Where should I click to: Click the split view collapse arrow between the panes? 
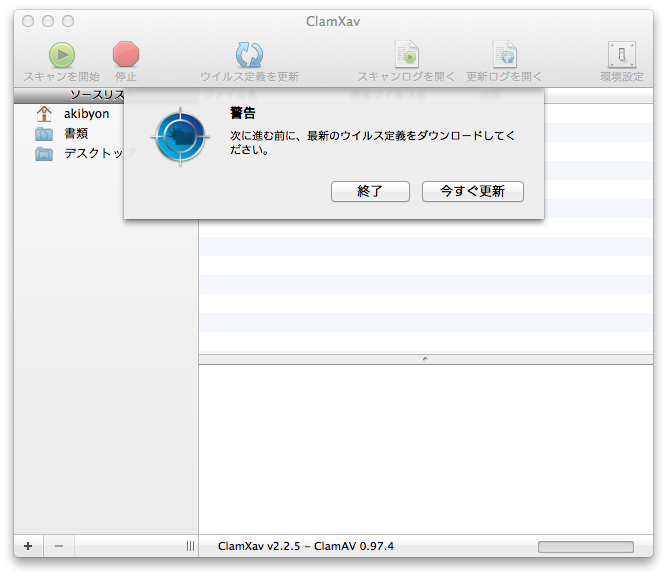tap(425, 359)
